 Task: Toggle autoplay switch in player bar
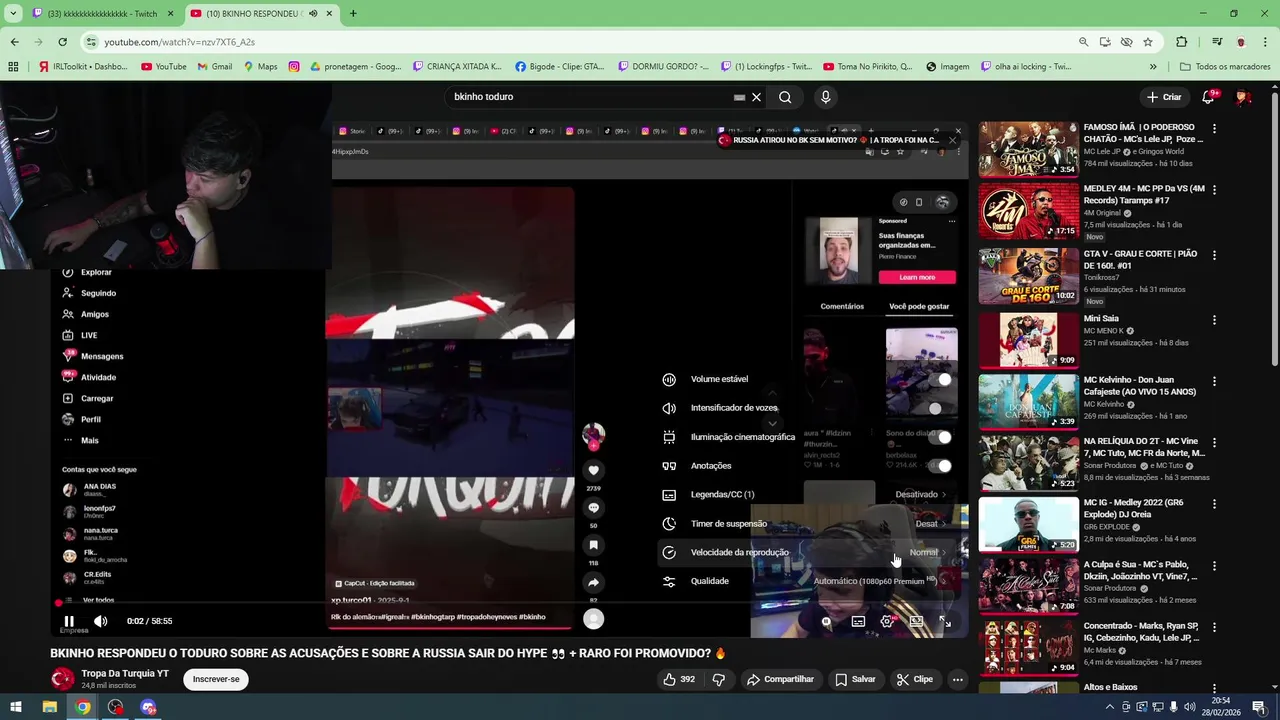tap(826, 621)
